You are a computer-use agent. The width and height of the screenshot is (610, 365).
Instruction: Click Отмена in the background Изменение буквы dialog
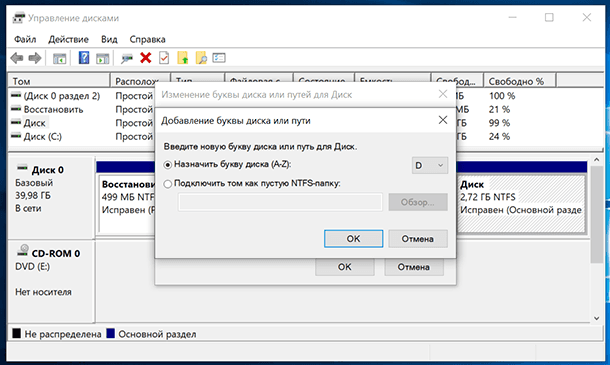coord(414,267)
